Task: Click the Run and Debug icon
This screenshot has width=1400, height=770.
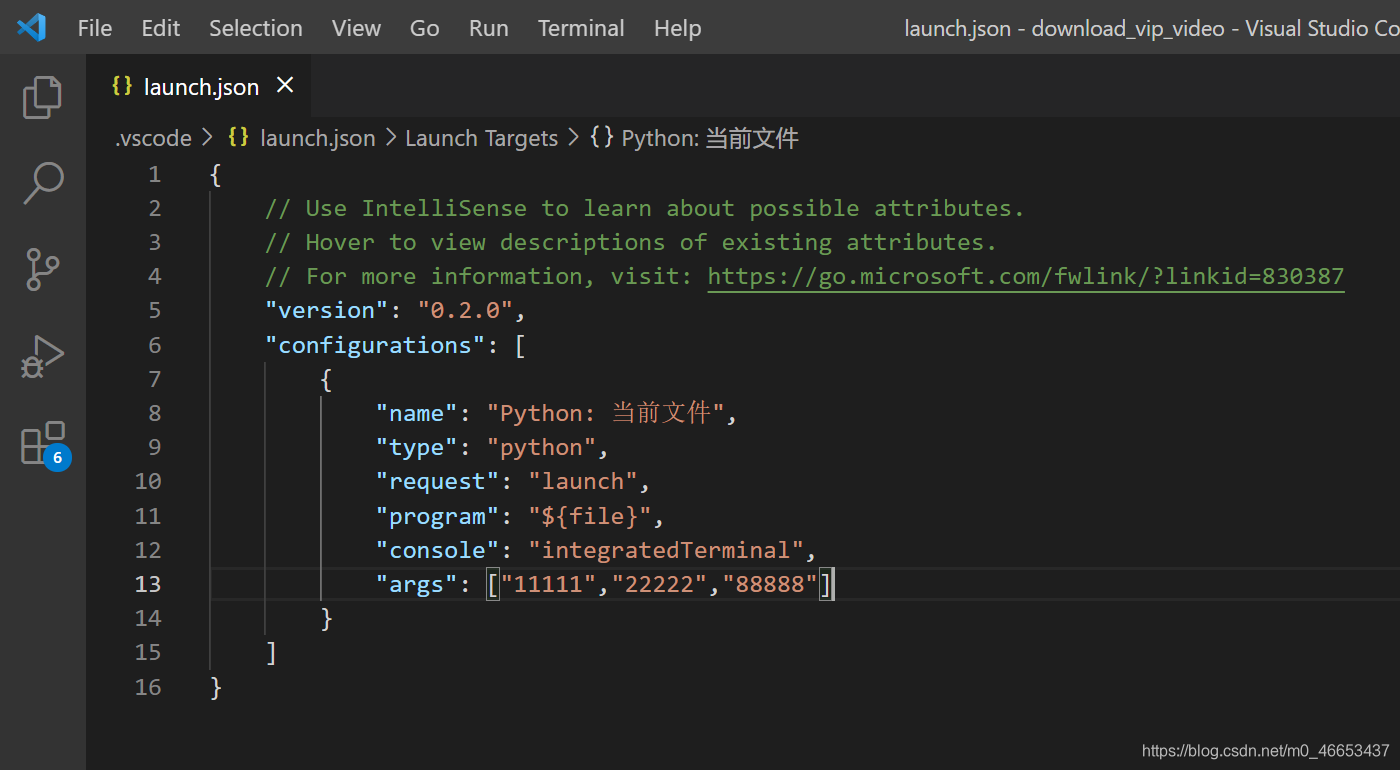Action: point(42,355)
